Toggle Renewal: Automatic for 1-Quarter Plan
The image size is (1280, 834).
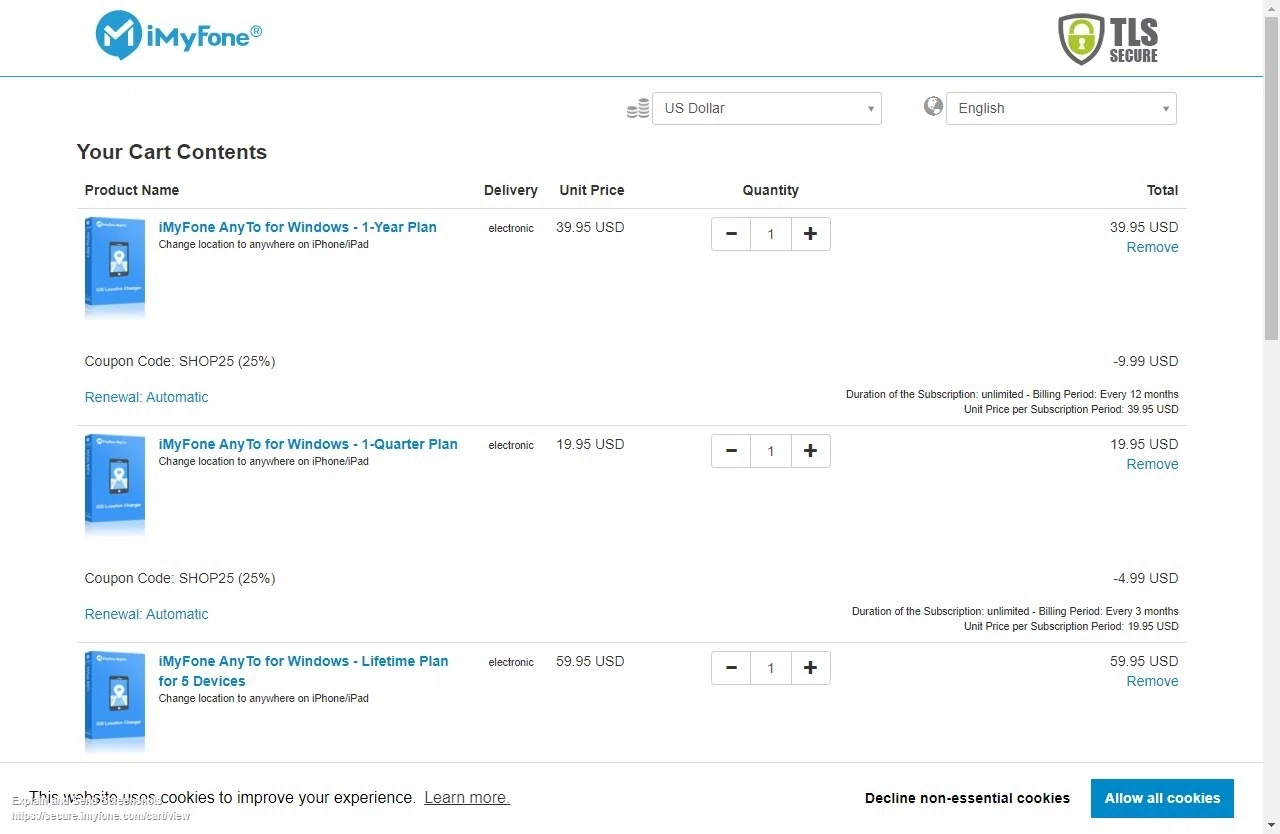coord(147,614)
